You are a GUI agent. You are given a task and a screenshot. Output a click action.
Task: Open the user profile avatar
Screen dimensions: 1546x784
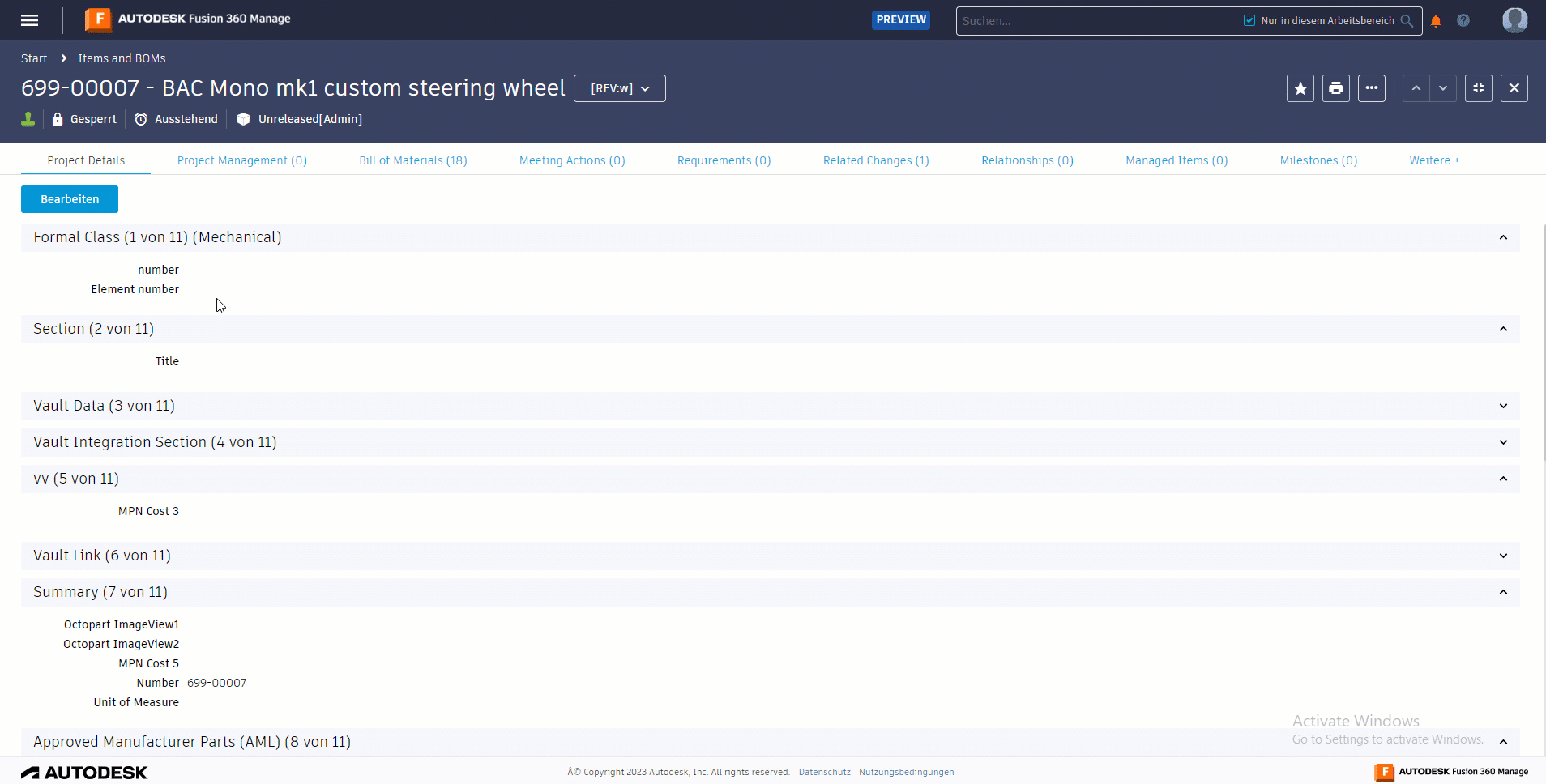1514,20
